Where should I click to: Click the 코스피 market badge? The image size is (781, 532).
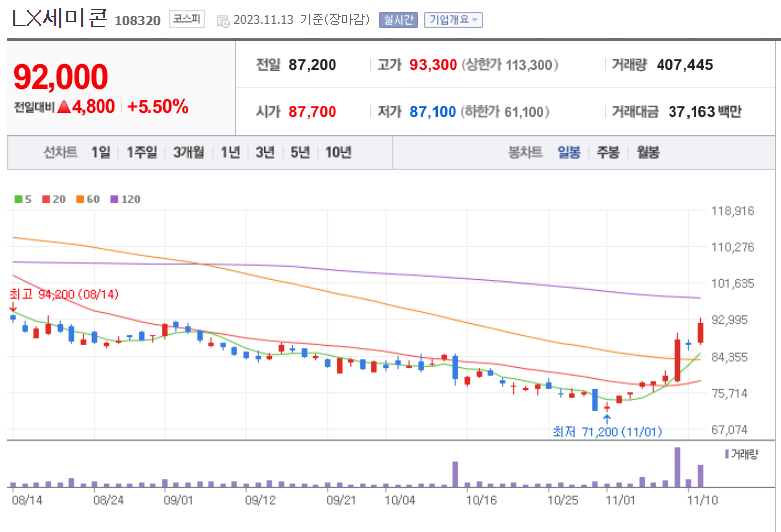coord(187,19)
